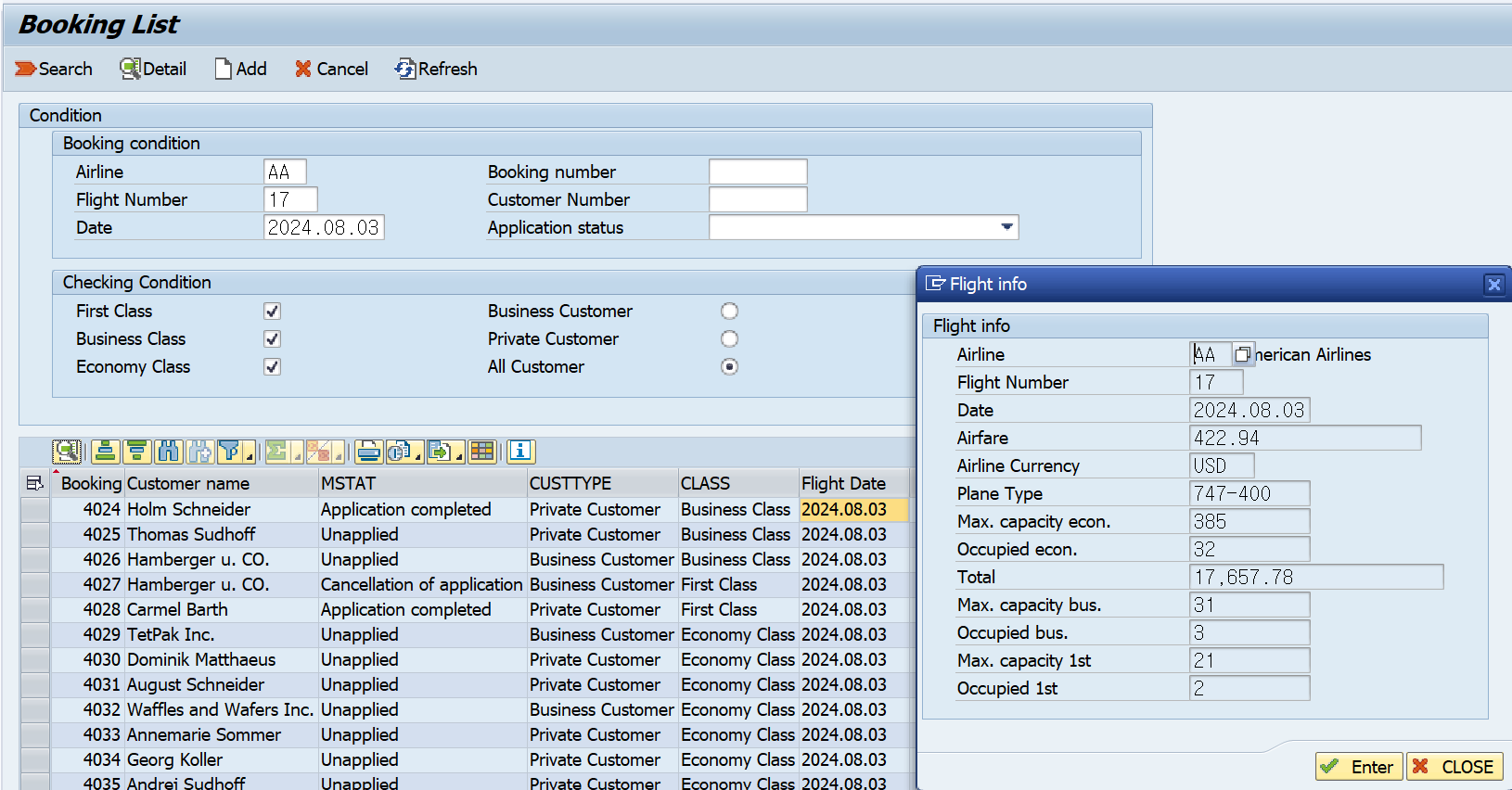The height and width of the screenshot is (790, 1512).
Task: Click the Subtotals icon
Action: (x=318, y=452)
